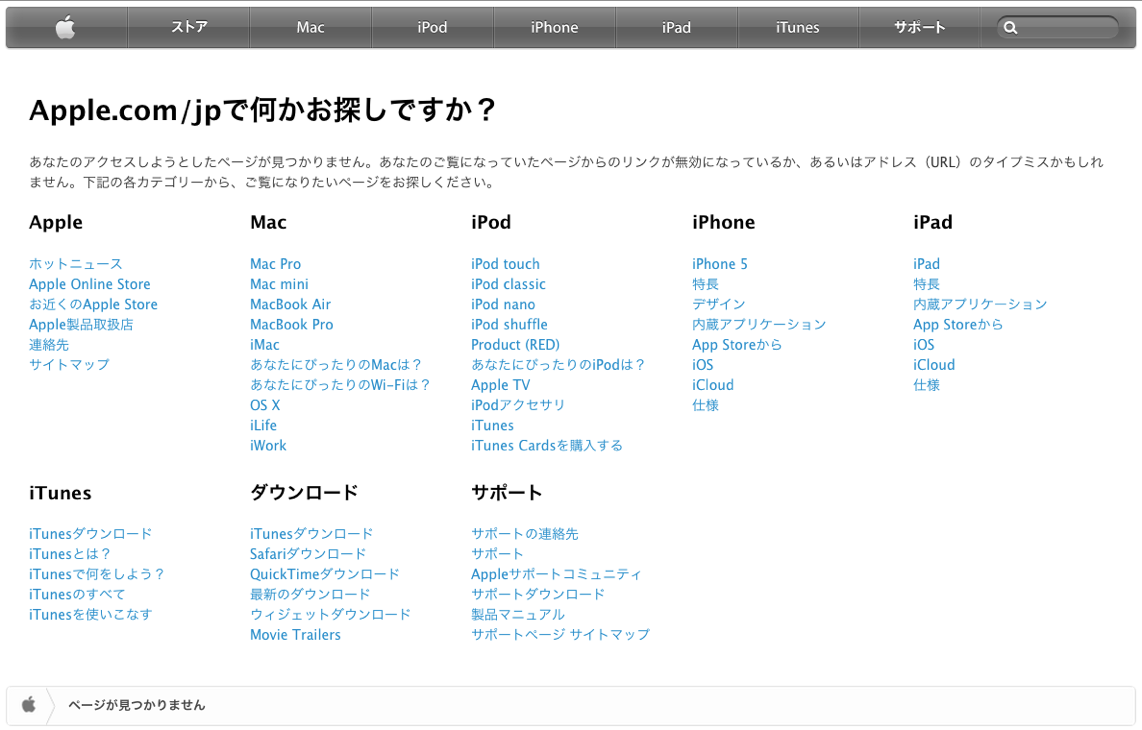Open the iCloud link under iPhone
1142x730 pixels.
pos(713,385)
